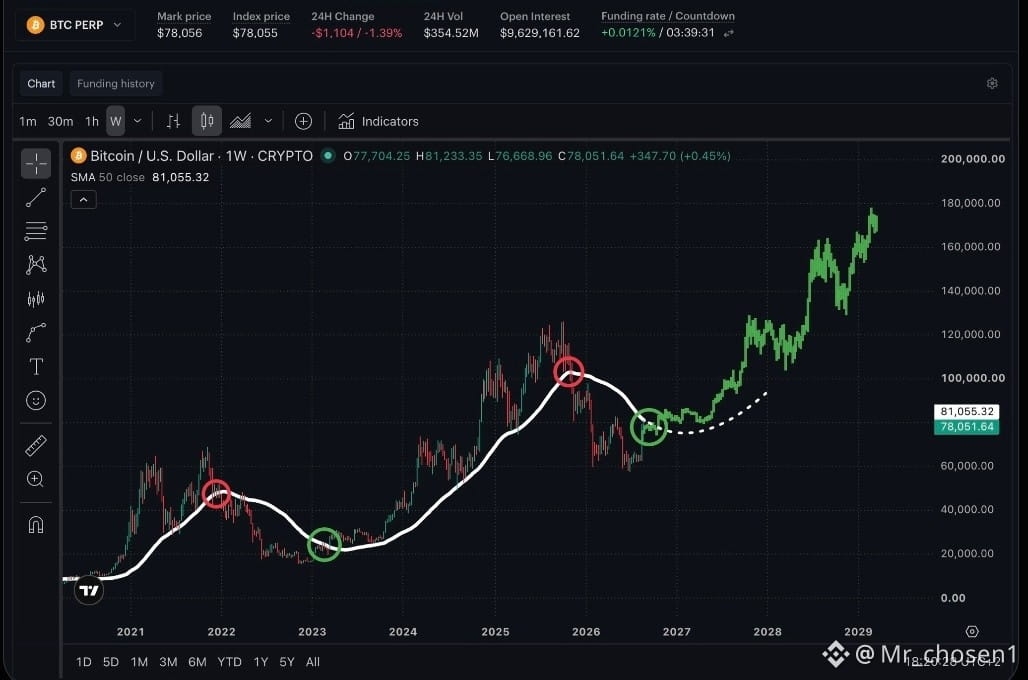
Task: Select the XABCD pattern tool
Action: (36, 265)
